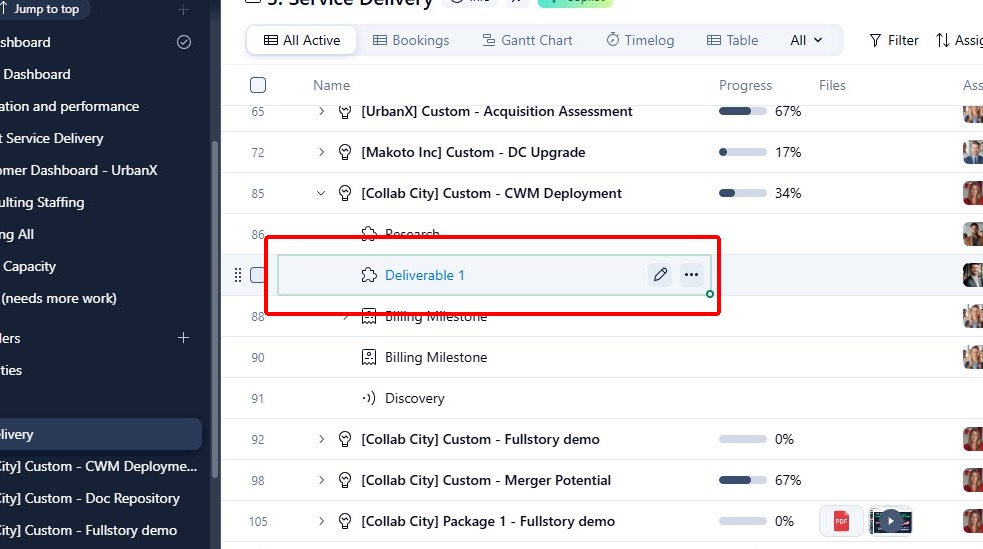Click the up arrow icon beside Jump to top
Image resolution: width=983 pixels, height=549 pixels.
click(3, 8)
